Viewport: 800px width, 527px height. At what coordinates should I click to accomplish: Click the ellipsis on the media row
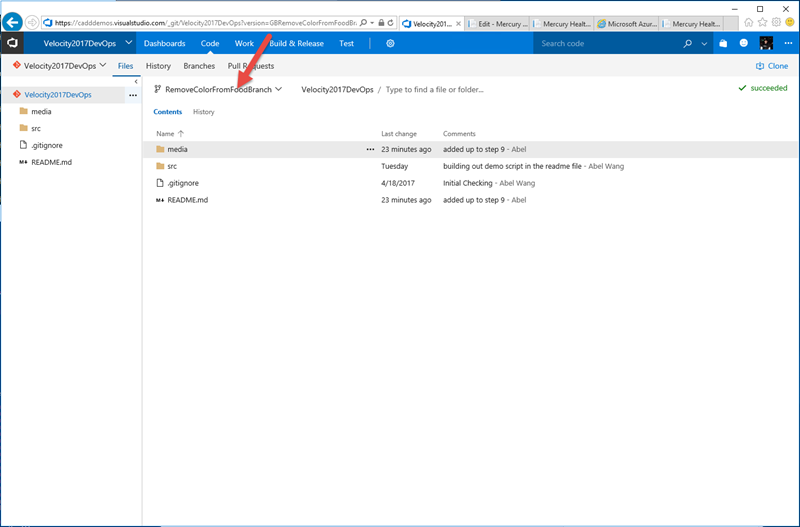pyautogui.click(x=370, y=149)
